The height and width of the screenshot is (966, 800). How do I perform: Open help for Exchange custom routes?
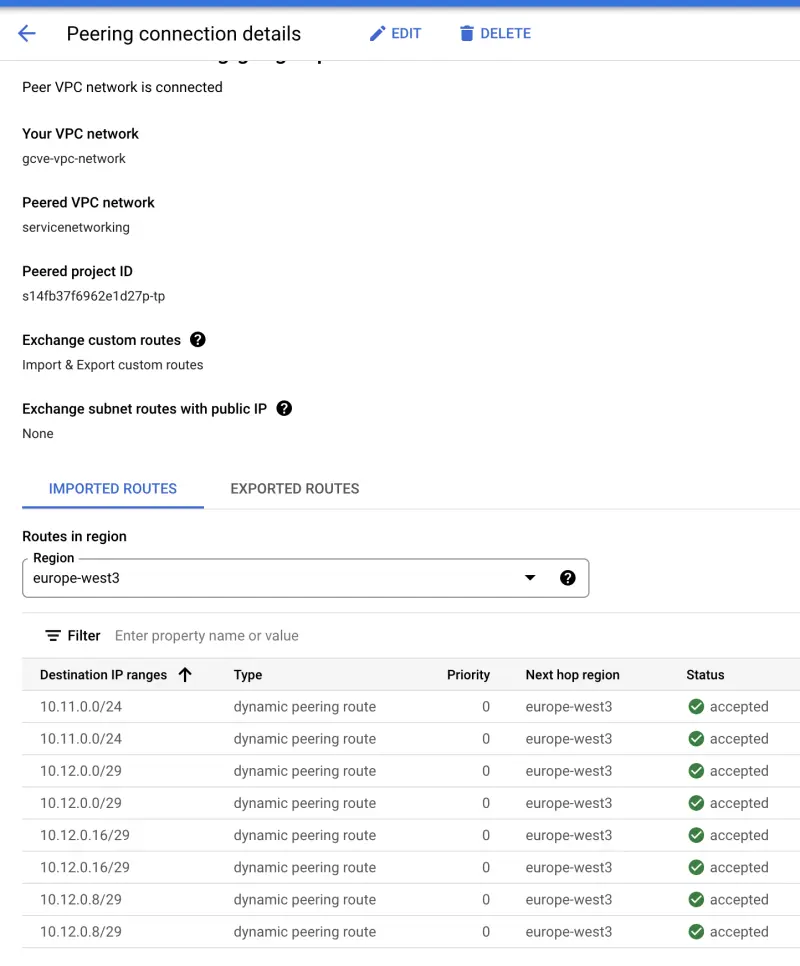197,340
